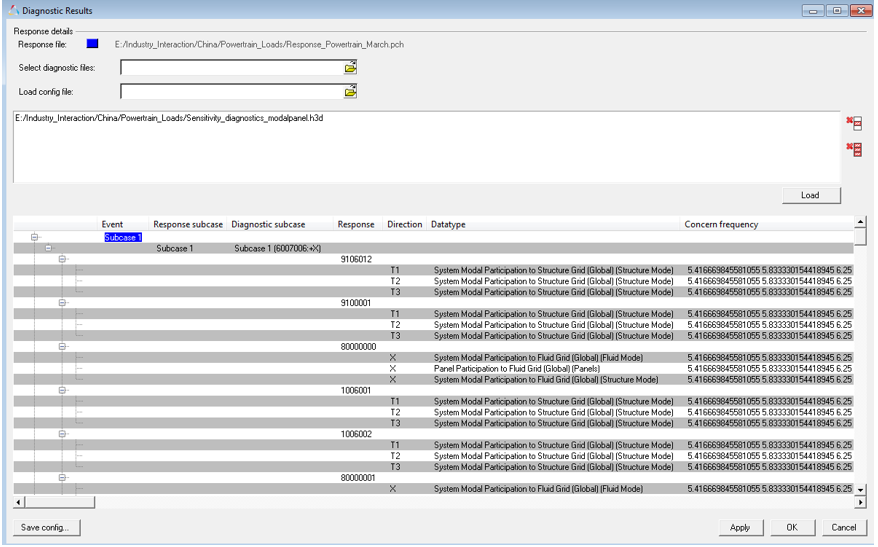Click the Apply button

tap(740, 527)
